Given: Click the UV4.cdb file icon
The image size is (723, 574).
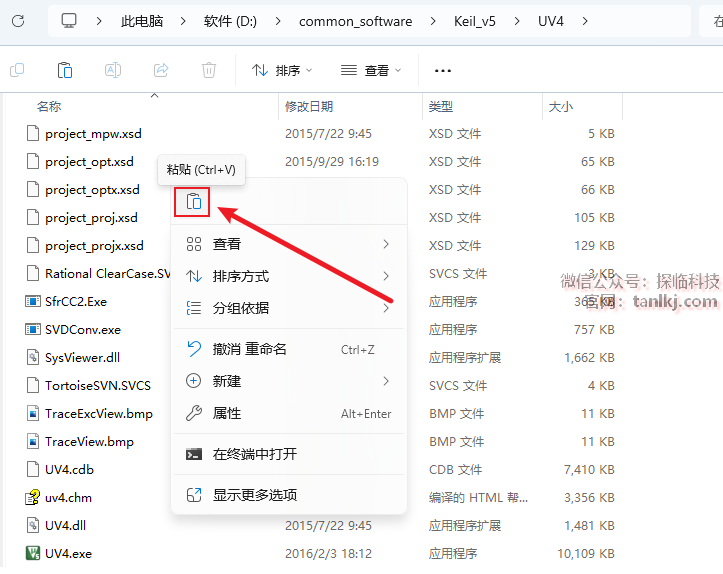Looking at the screenshot, I should click(32, 469).
